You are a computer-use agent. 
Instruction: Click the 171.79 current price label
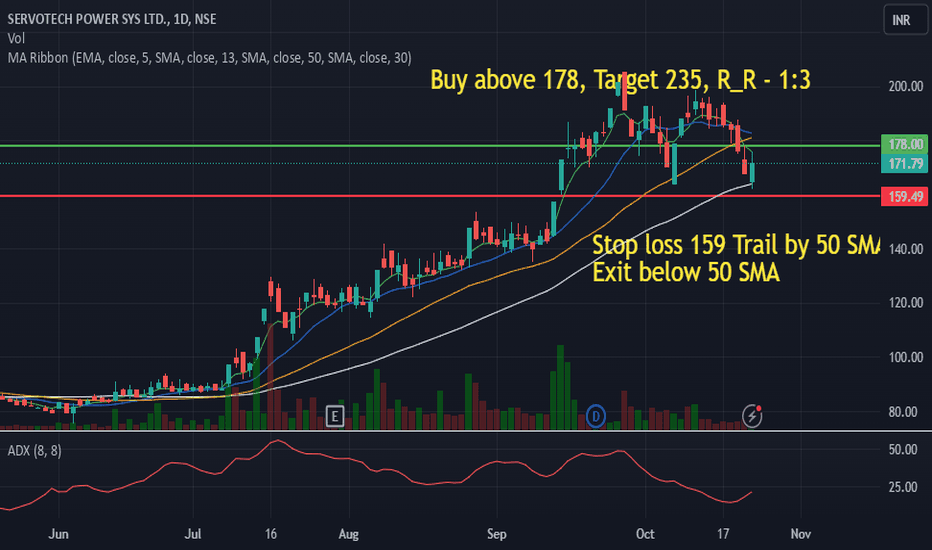[904, 164]
